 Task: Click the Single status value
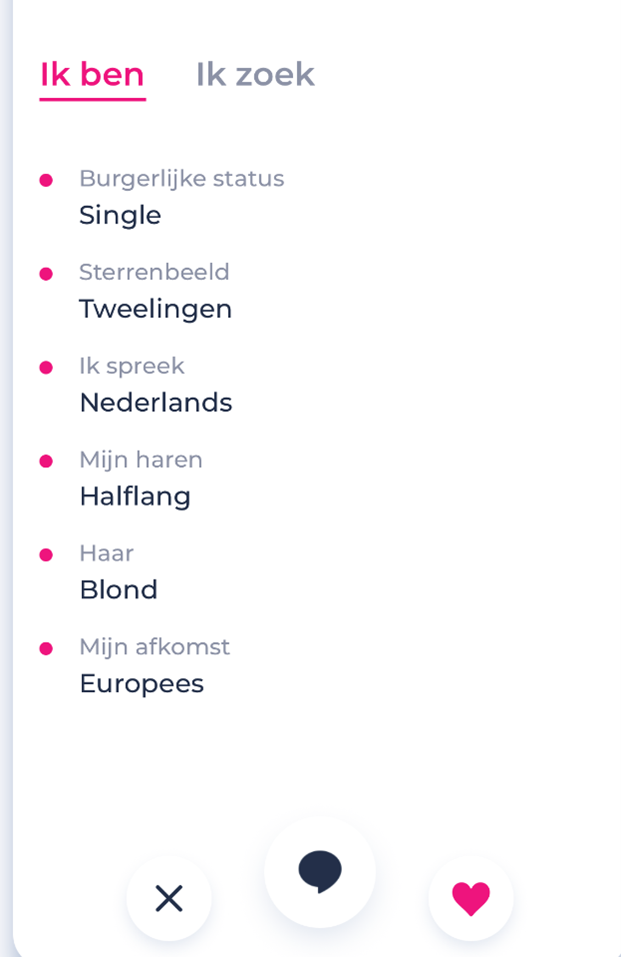120,216
